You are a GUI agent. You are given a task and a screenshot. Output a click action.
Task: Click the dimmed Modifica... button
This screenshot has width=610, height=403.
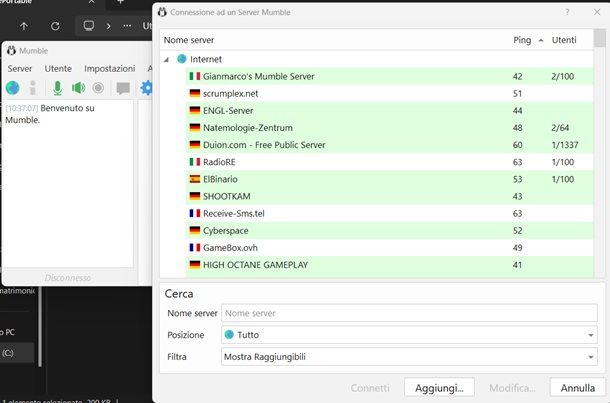click(x=512, y=388)
